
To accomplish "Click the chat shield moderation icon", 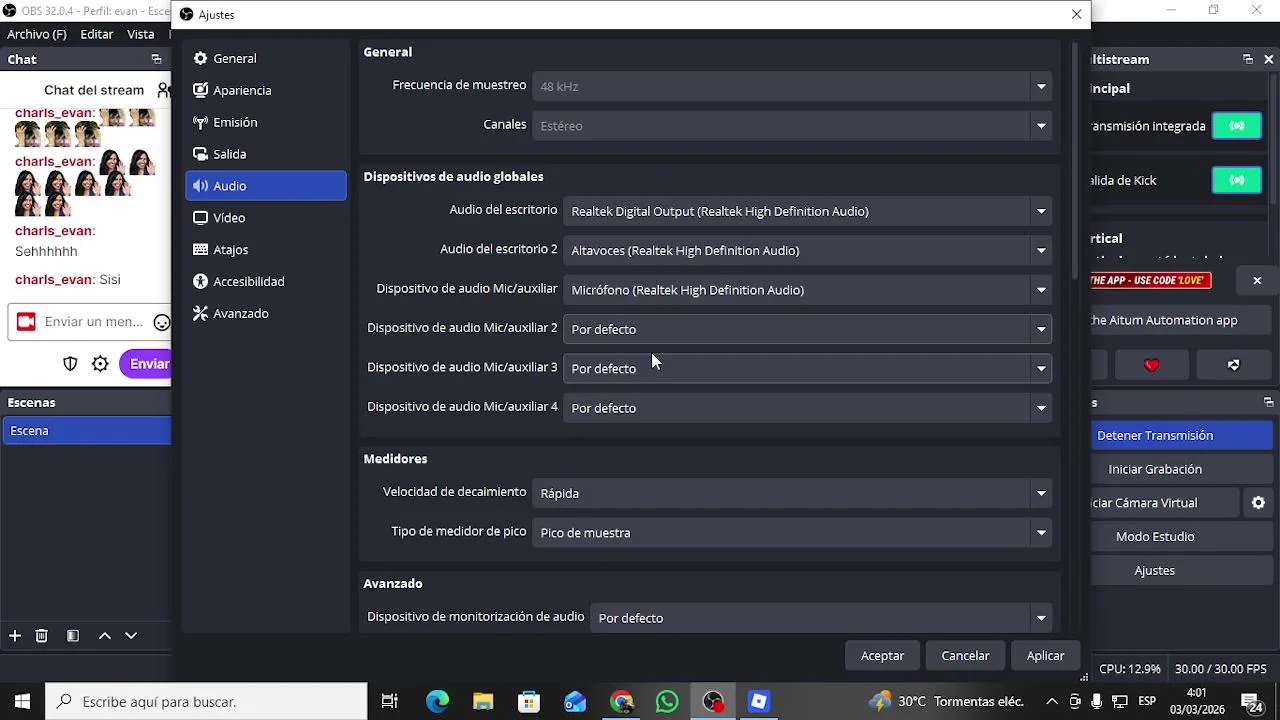I will [70, 364].
